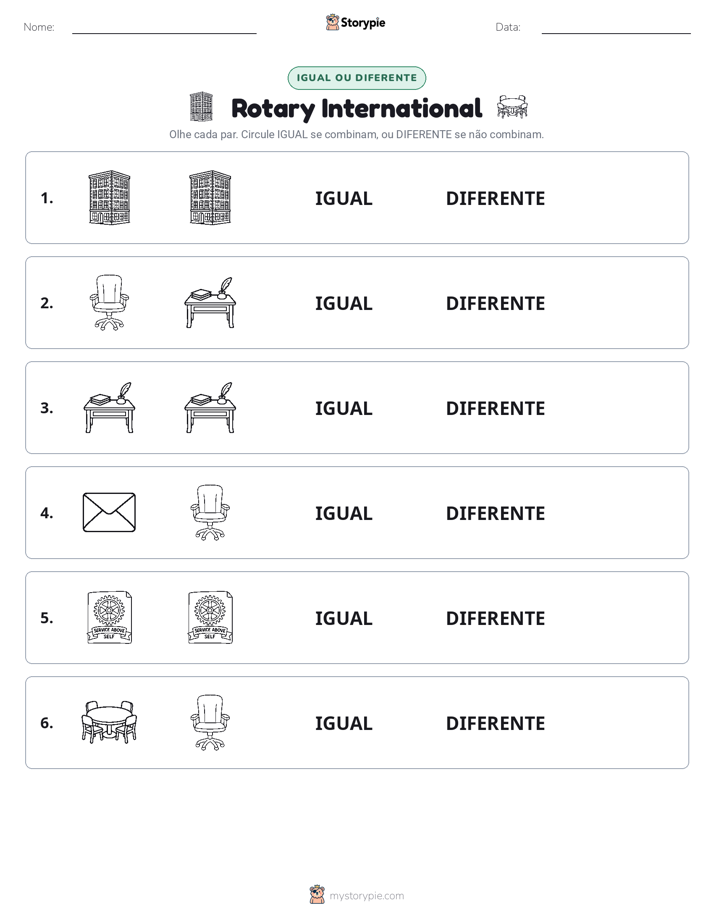The width and height of the screenshot is (714, 924).
Task: Click the round table with chairs in row 6
Action: click(x=109, y=722)
